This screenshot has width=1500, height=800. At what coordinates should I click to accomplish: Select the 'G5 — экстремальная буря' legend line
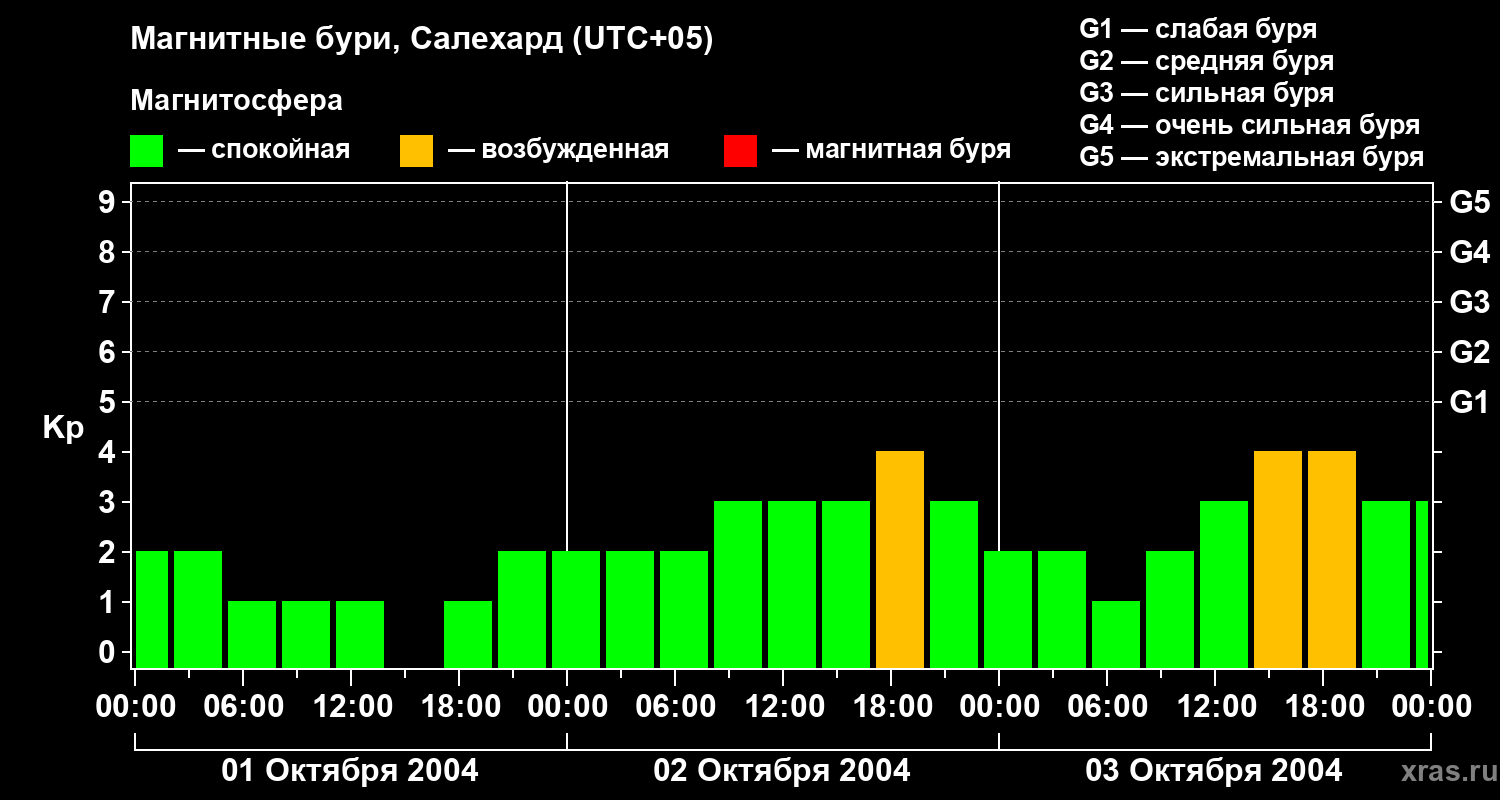click(x=1252, y=157)
